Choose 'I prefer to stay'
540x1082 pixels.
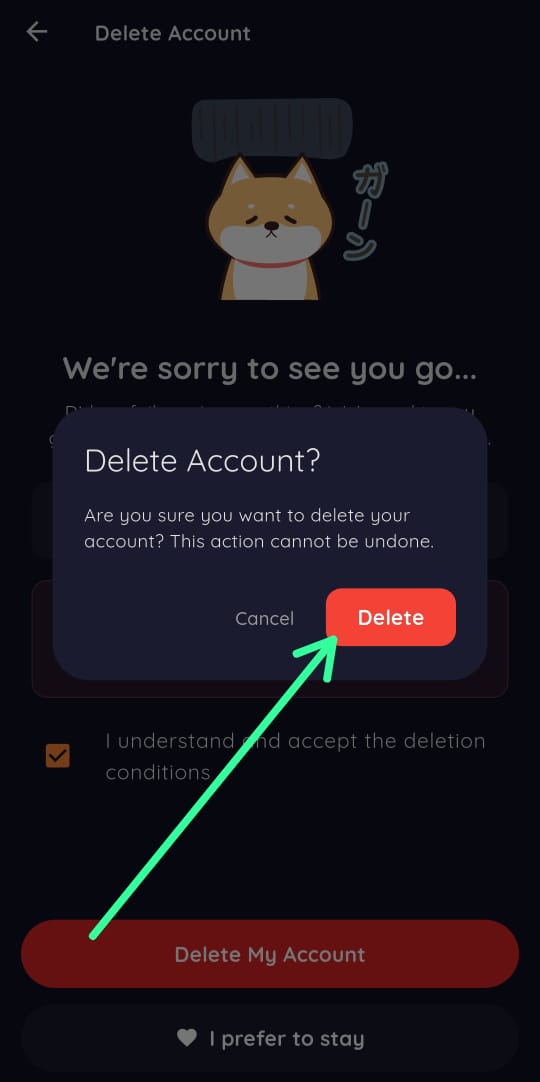[270, 1038]
